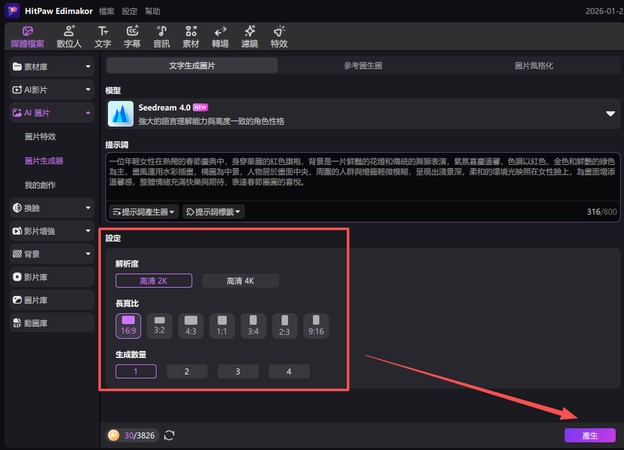Set generation count to 3
The height and width of the screenshot is (450, 624).
click(238, 372)
